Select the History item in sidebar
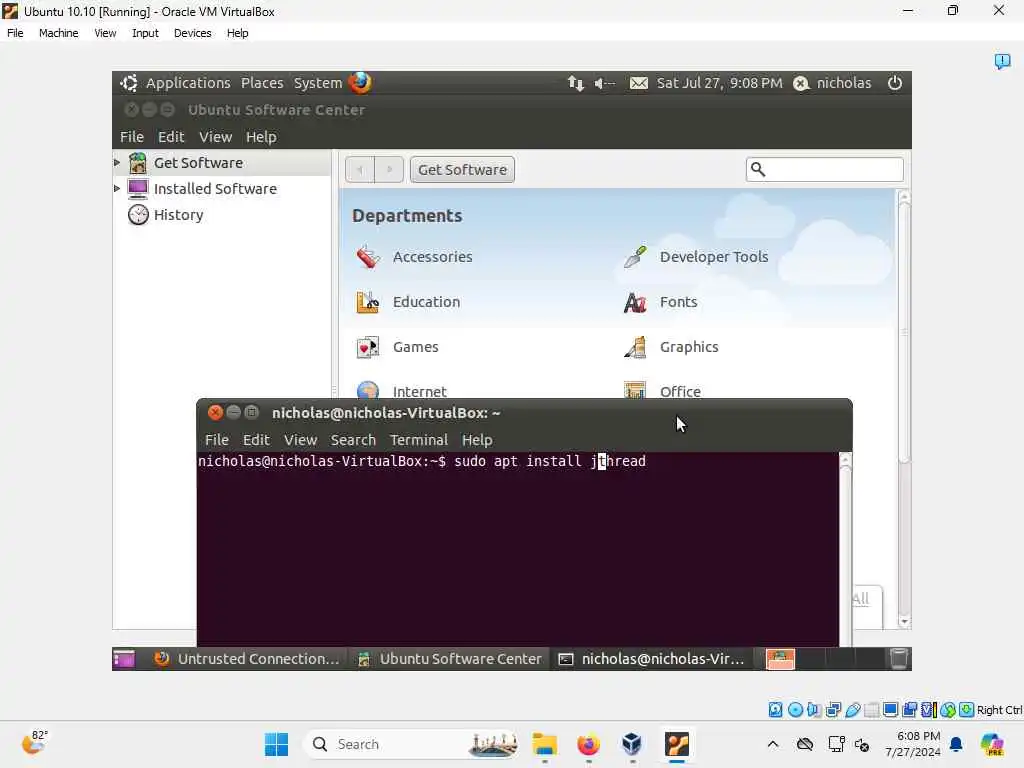Viewport: 1024px width, 768px height. coord(178,215)
